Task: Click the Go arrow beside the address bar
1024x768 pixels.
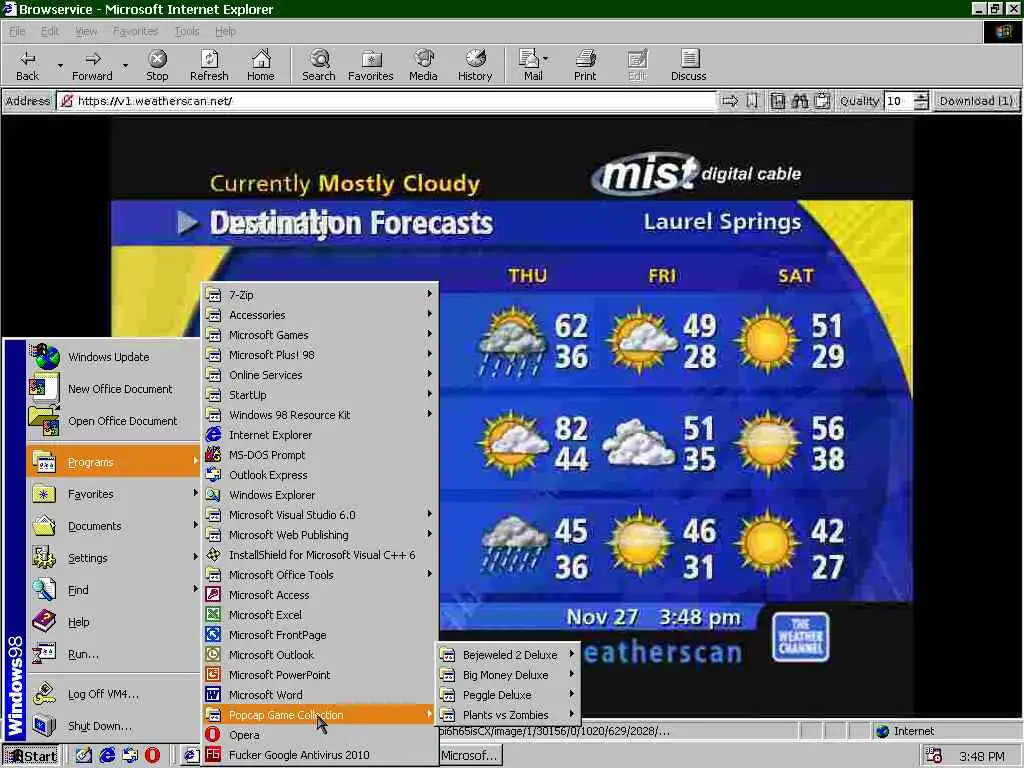Action: pyautogui.click(x=730, y=101)
